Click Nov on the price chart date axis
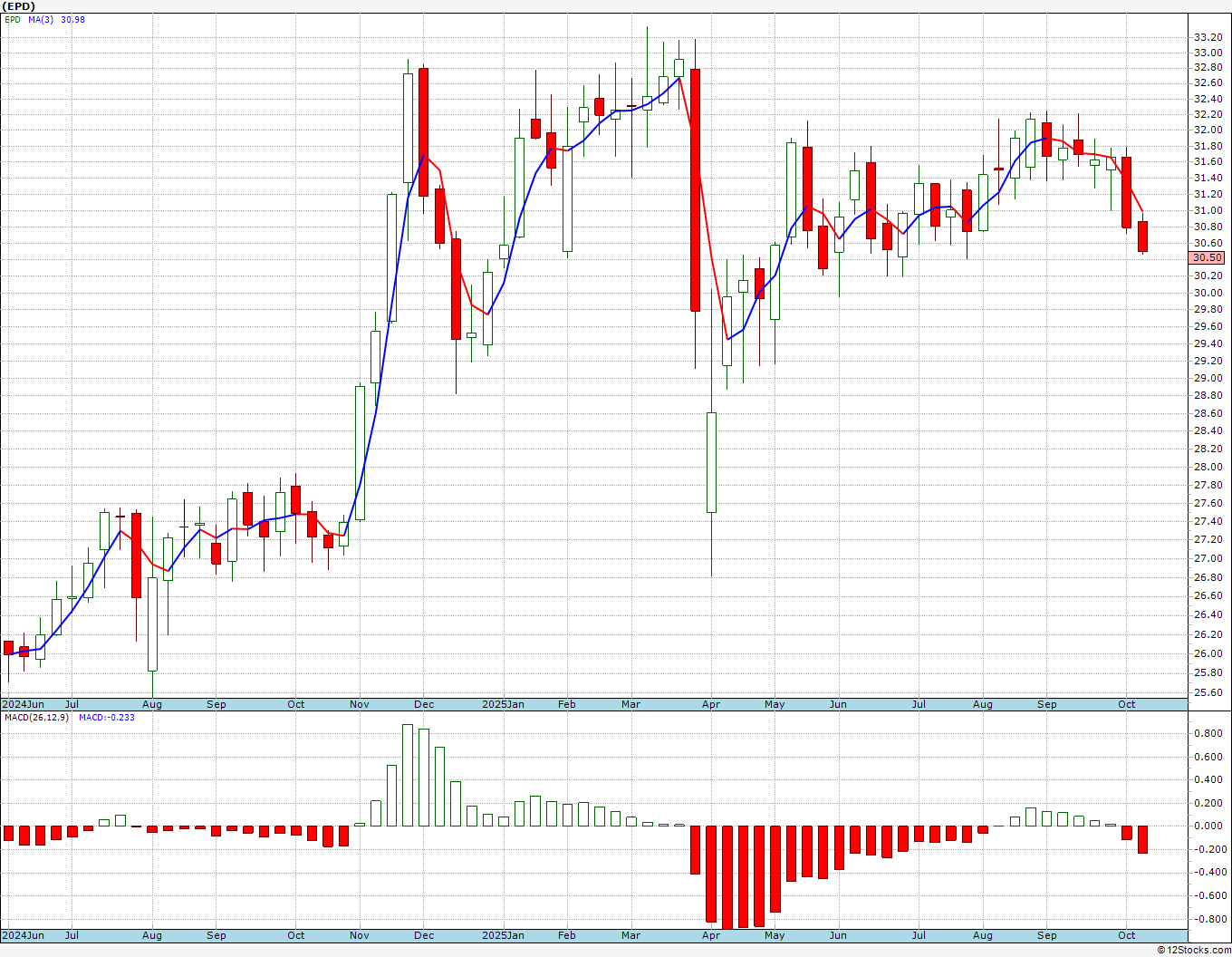This screenshot has width=1232, height=957. pos(360,704)
